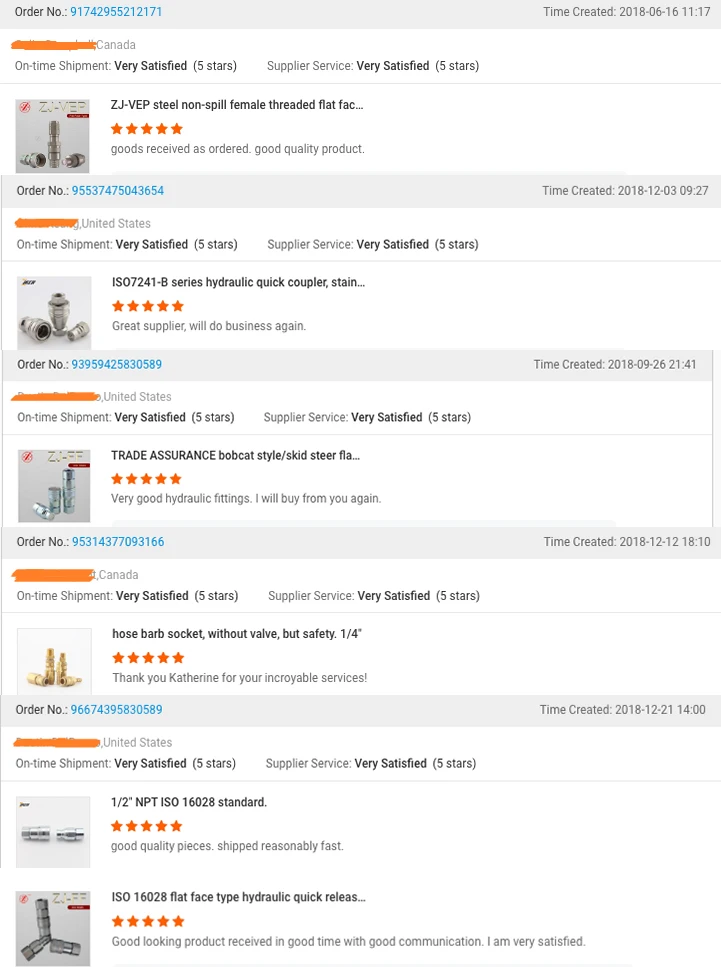The height and width of the screenshot is (967, 721).
Task: Click bobcat style skid steer product image
Action: 54,485
